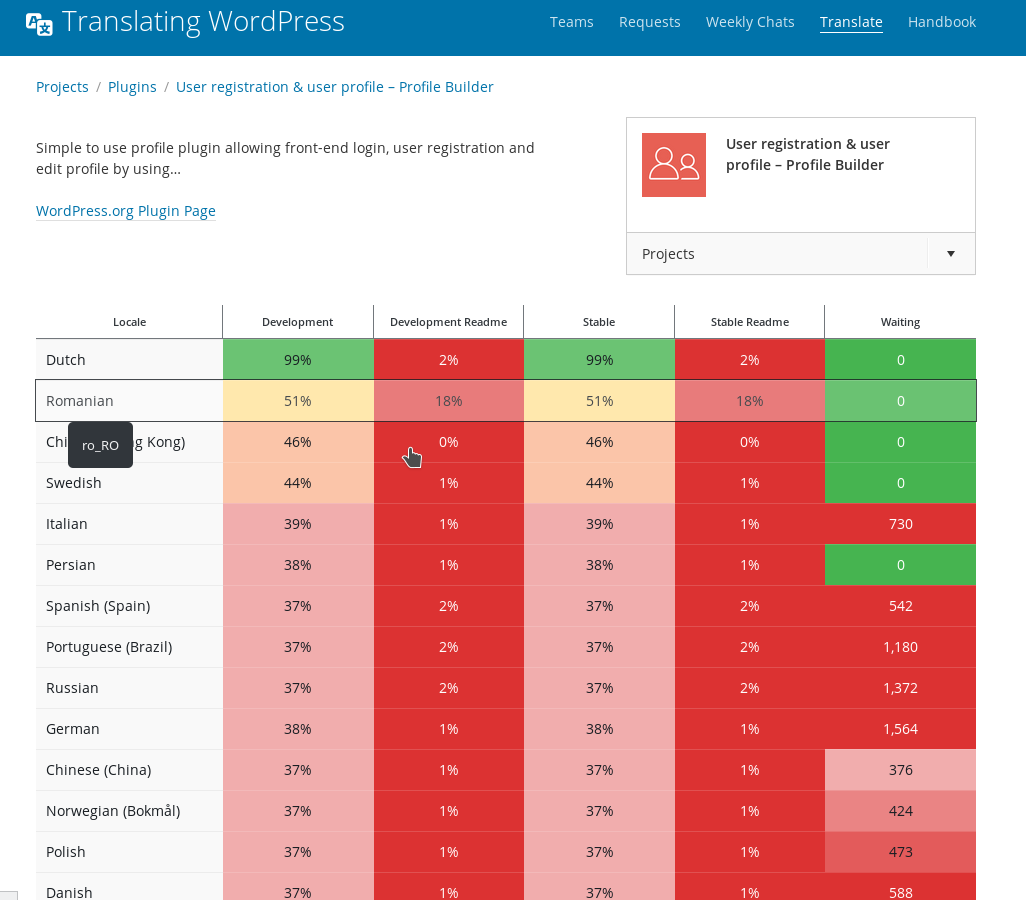Click Italian Stable 39% cell
The width and height of the screenshot is (1026, 900).
coord(599,524)
